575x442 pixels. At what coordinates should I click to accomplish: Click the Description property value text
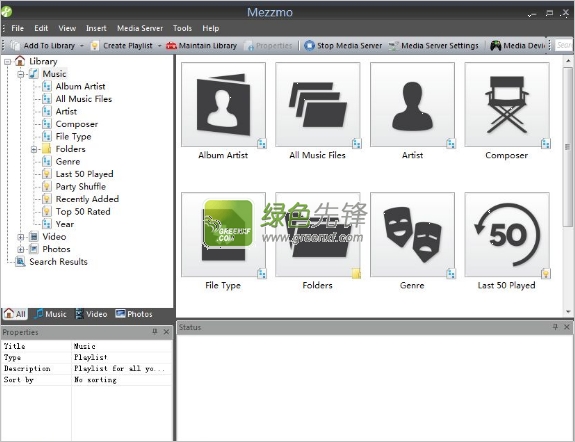coord(120,368)
